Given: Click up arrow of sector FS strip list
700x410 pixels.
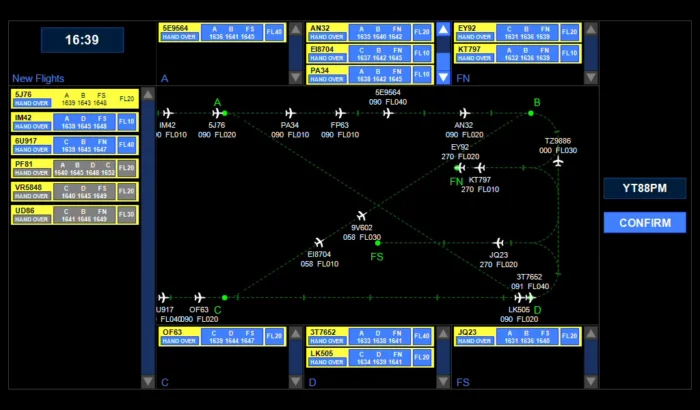Looking at the screenshot, I should (591, 333).
